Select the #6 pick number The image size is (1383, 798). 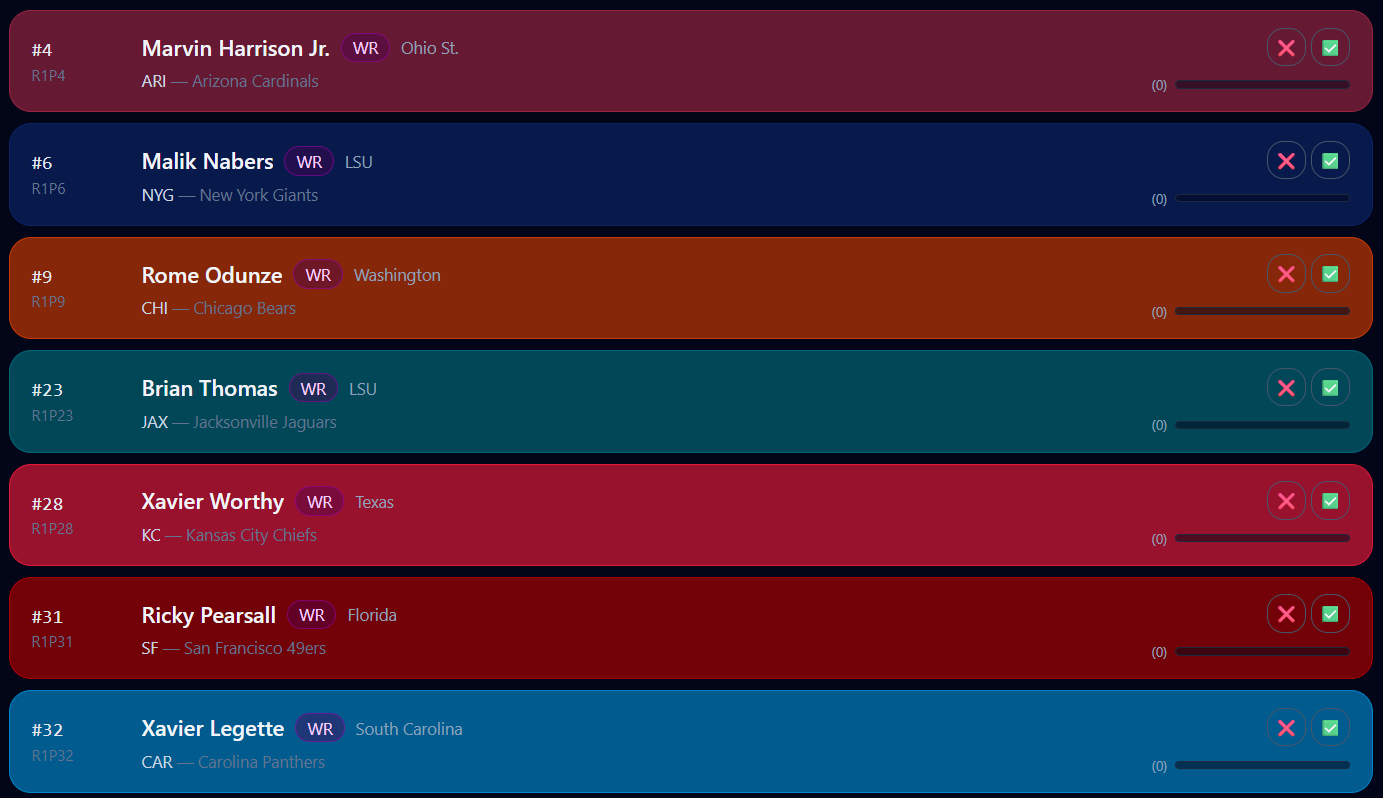(42, 163)
